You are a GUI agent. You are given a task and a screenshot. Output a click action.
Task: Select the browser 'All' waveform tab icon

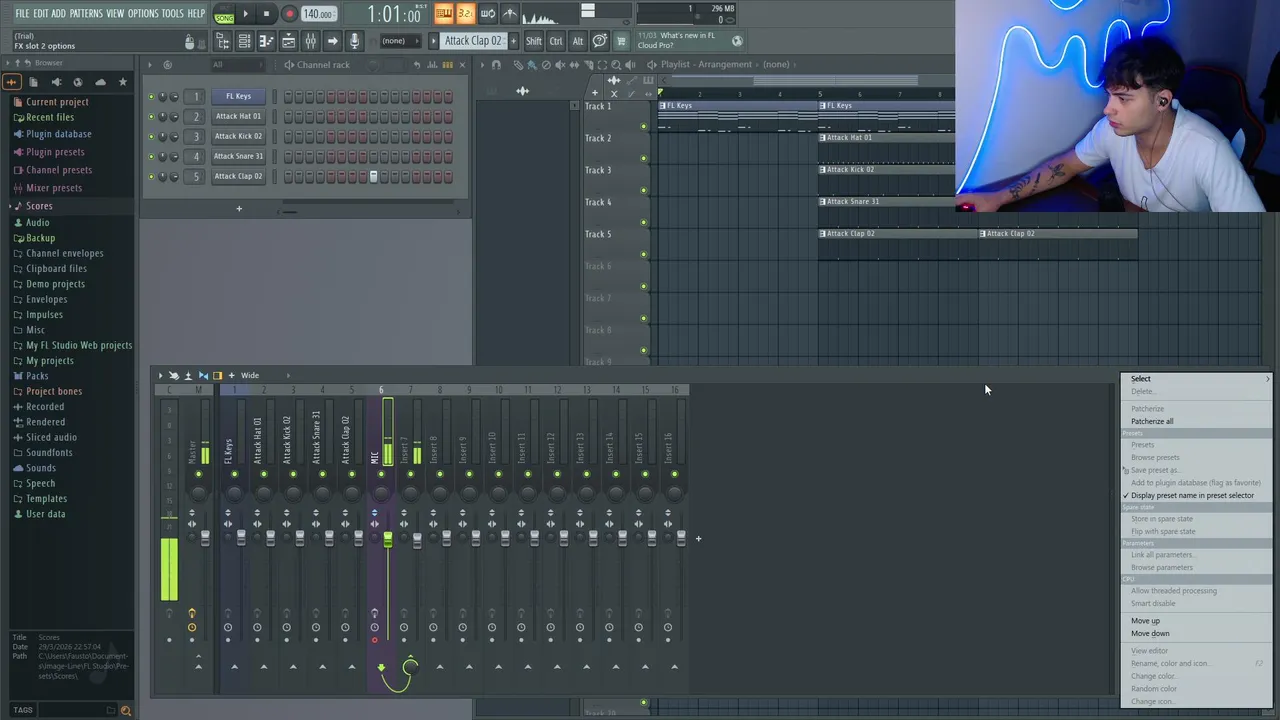click(11, 82)
